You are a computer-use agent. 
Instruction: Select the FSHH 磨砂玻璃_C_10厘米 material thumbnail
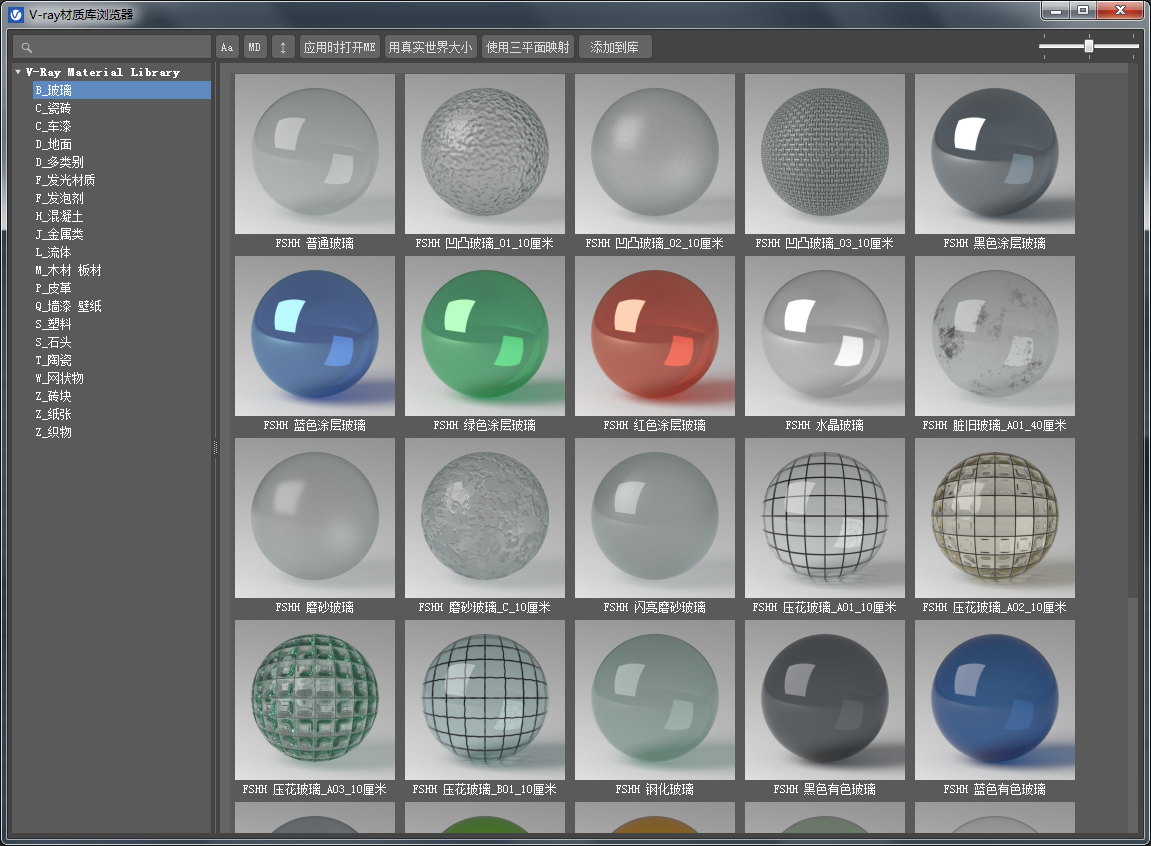(x=484, y=518)
